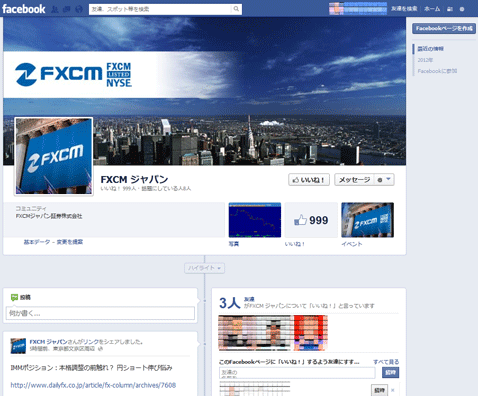Focus the Facebook search field
The width and height of the screenshot is (478, 396).
click(160, 9)
